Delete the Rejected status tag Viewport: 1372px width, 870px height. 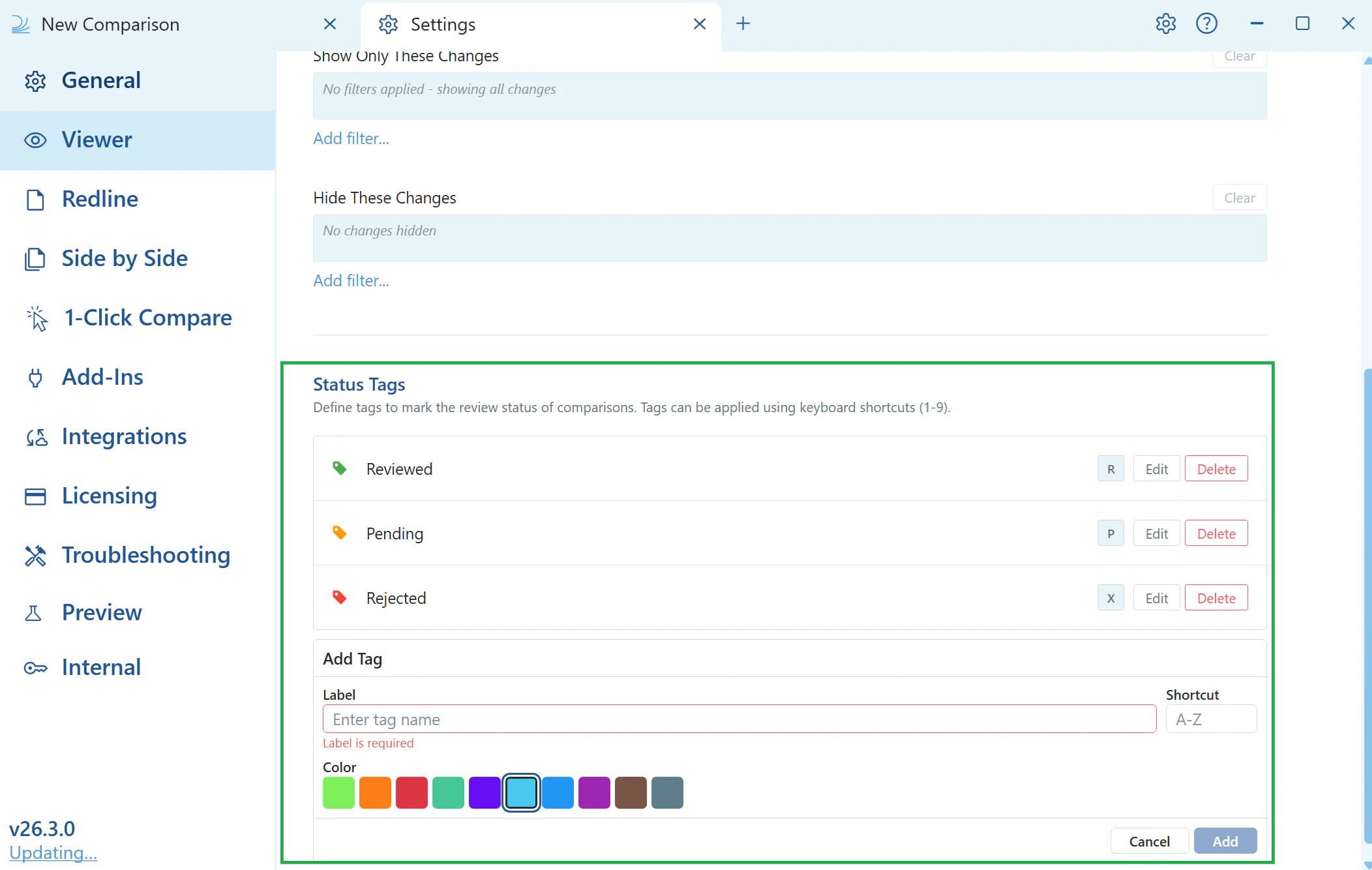[1215, 597]
